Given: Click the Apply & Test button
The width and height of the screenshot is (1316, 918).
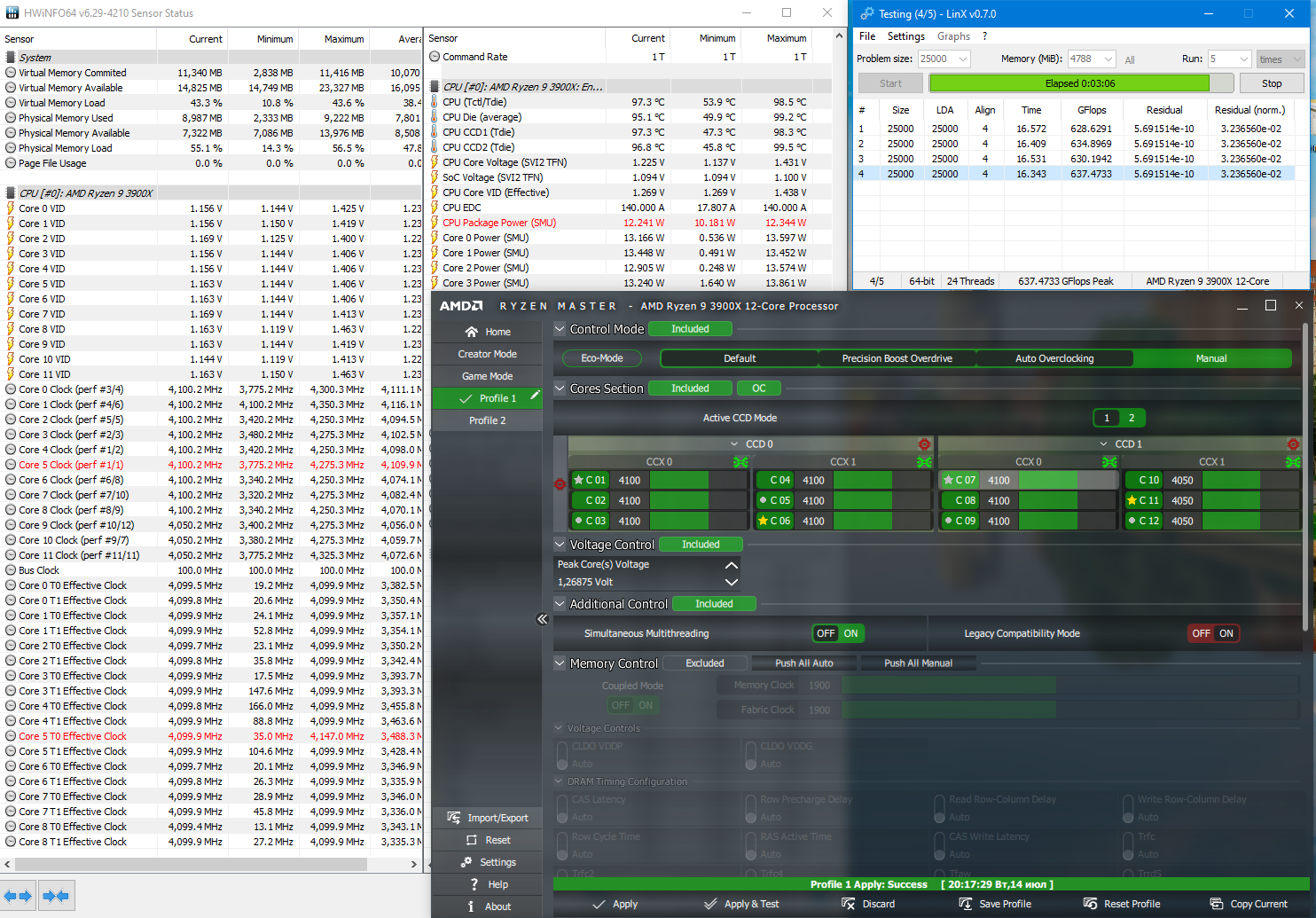Looking at the screenshot, I should 741,904.
